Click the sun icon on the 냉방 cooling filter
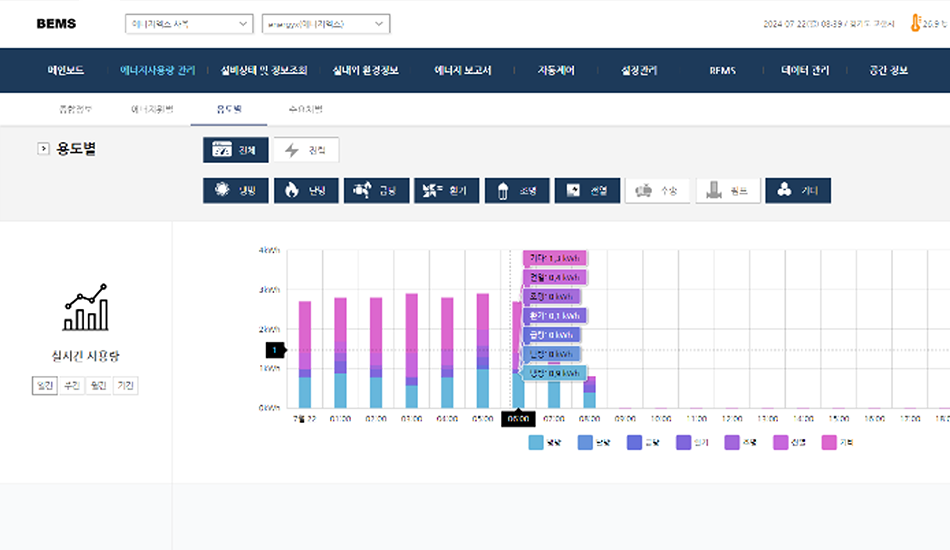Screen dimensions: 950x550 [220, 191]
